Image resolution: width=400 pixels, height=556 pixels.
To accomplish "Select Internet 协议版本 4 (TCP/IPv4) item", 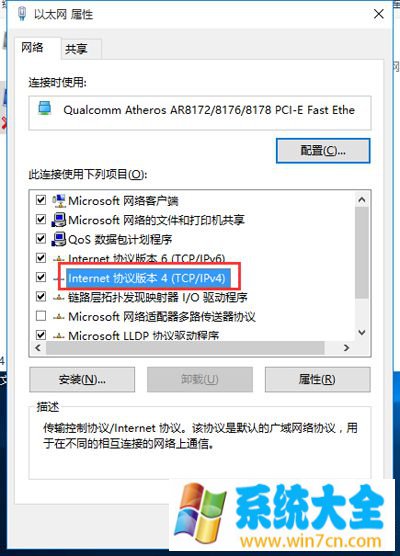I will [x=146, y=278].
